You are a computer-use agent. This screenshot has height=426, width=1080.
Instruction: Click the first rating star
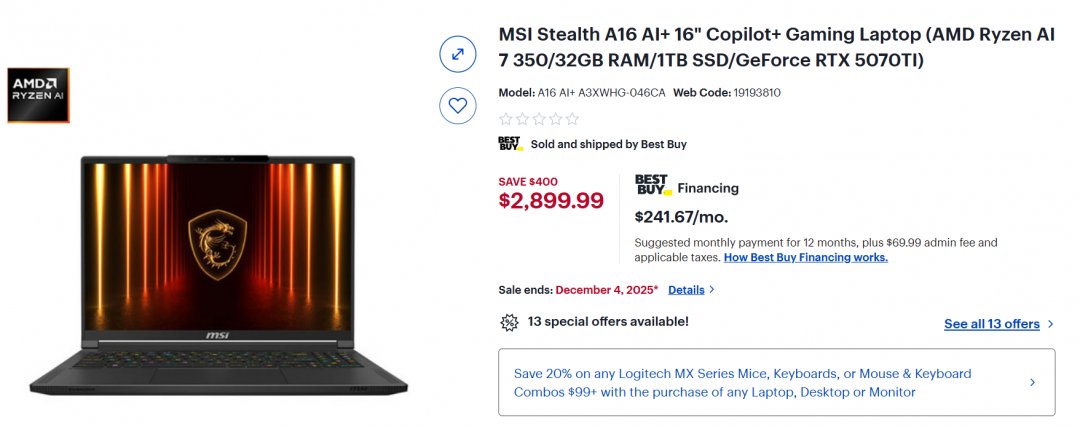pyautogui.click(x=505, y=119)
